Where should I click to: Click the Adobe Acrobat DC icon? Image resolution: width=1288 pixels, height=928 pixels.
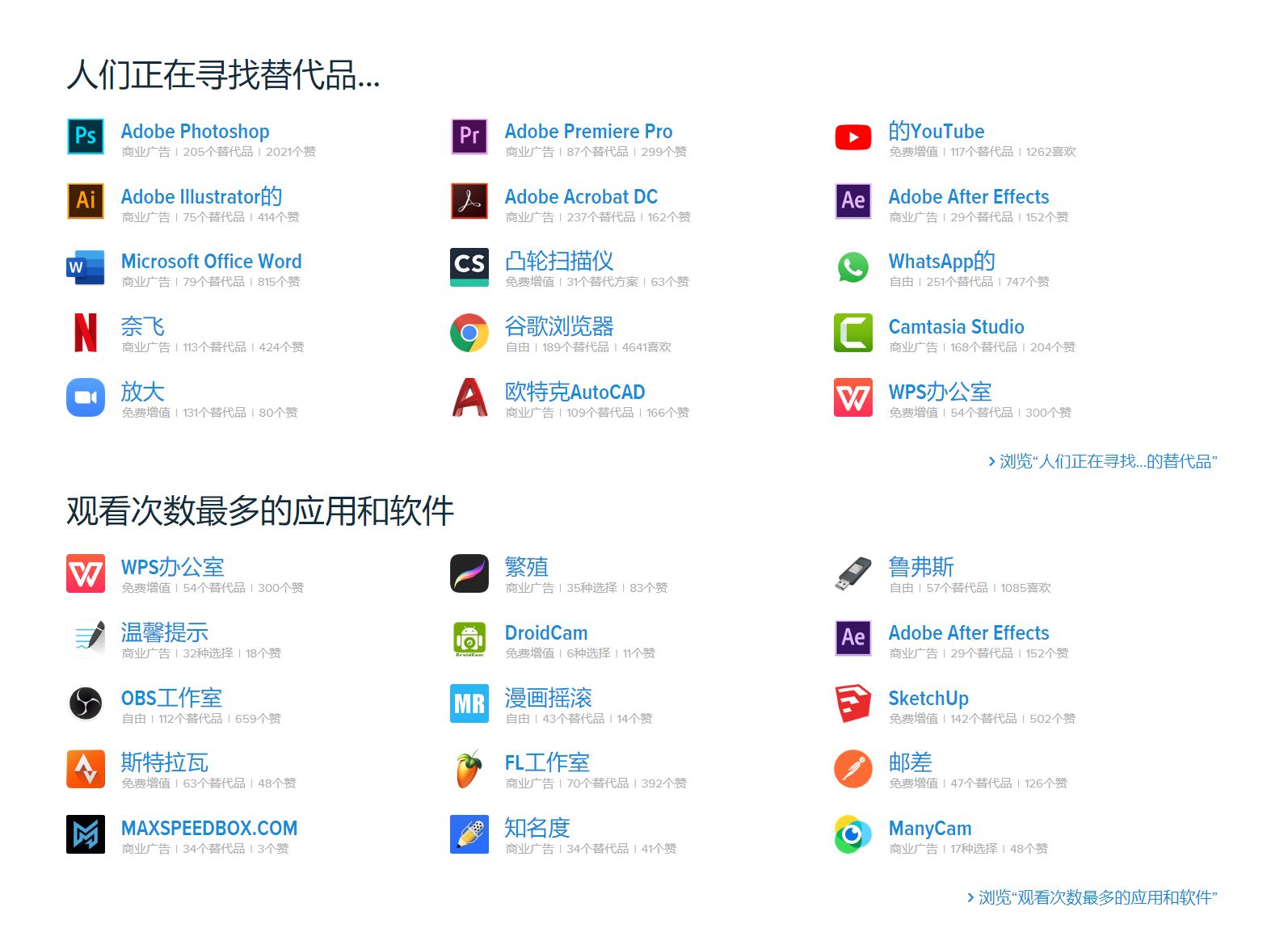[469, 201]
